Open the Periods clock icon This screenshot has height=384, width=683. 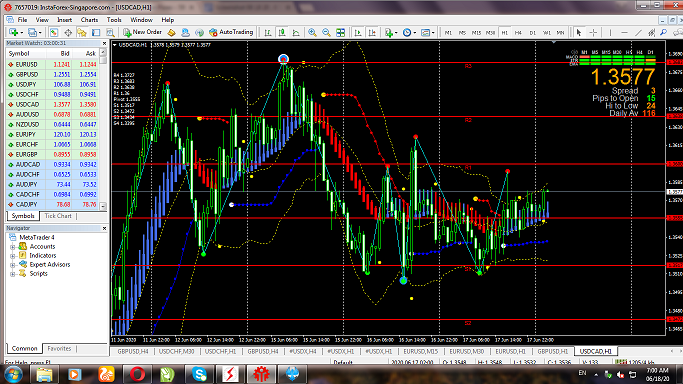(x=407, y=32)
